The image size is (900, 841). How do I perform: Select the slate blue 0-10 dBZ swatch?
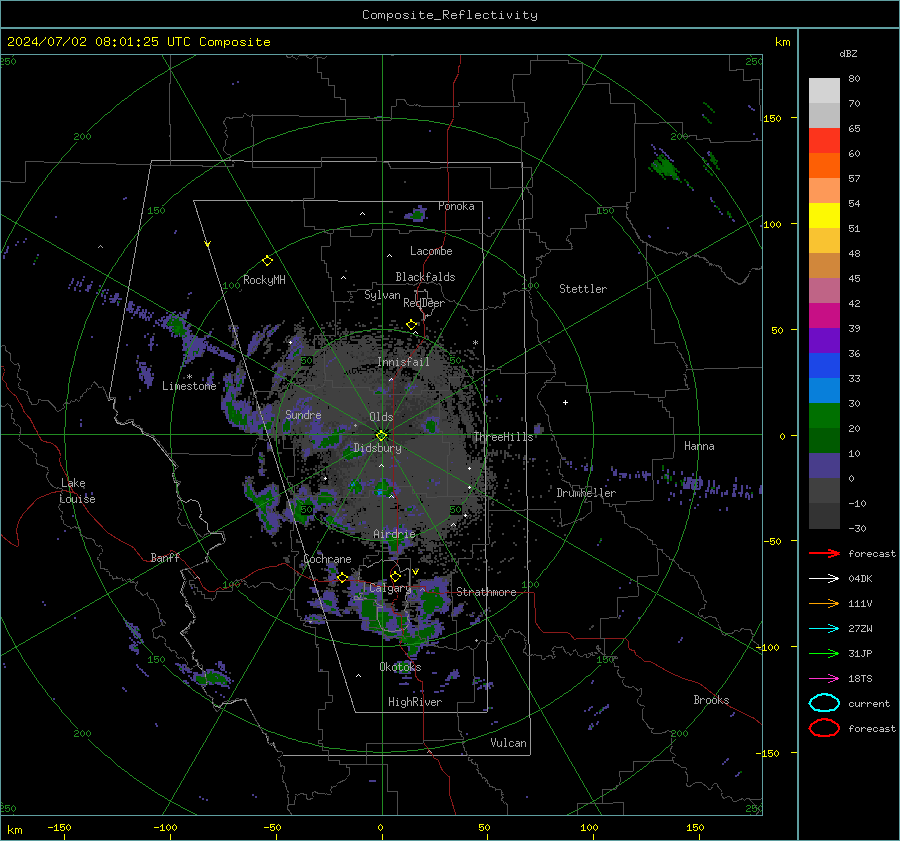(x=824, y=466)
